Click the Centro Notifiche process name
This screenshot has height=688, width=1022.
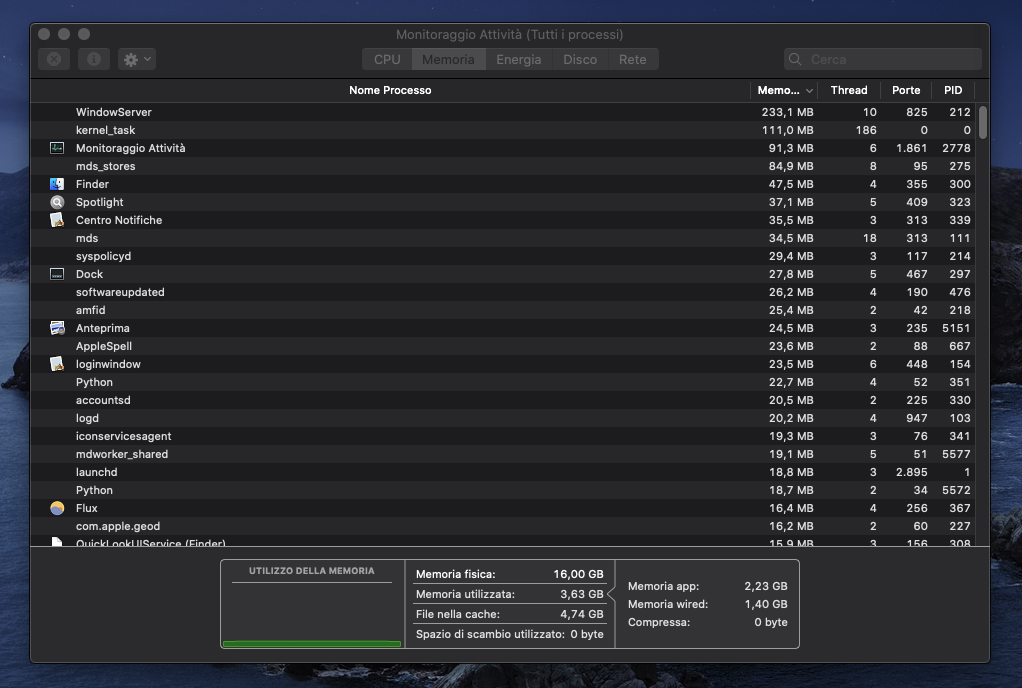pyautogui.click(x=119, y=220)
